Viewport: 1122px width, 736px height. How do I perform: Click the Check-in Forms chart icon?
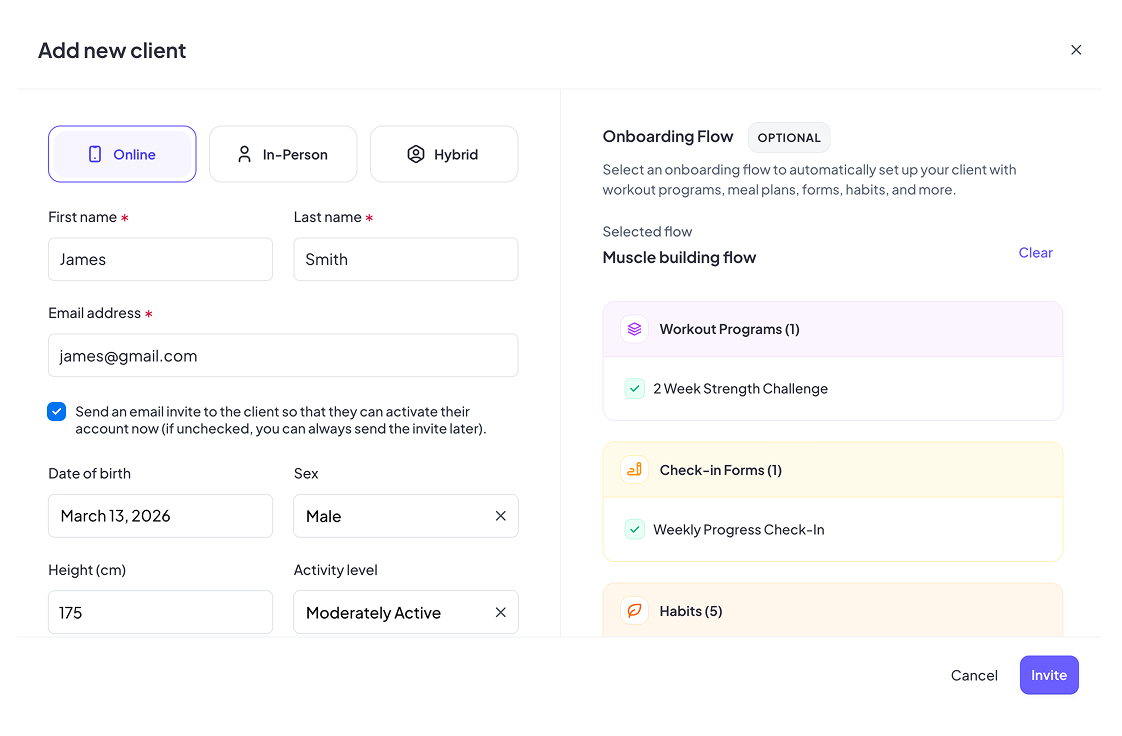[x=634, y=470]
